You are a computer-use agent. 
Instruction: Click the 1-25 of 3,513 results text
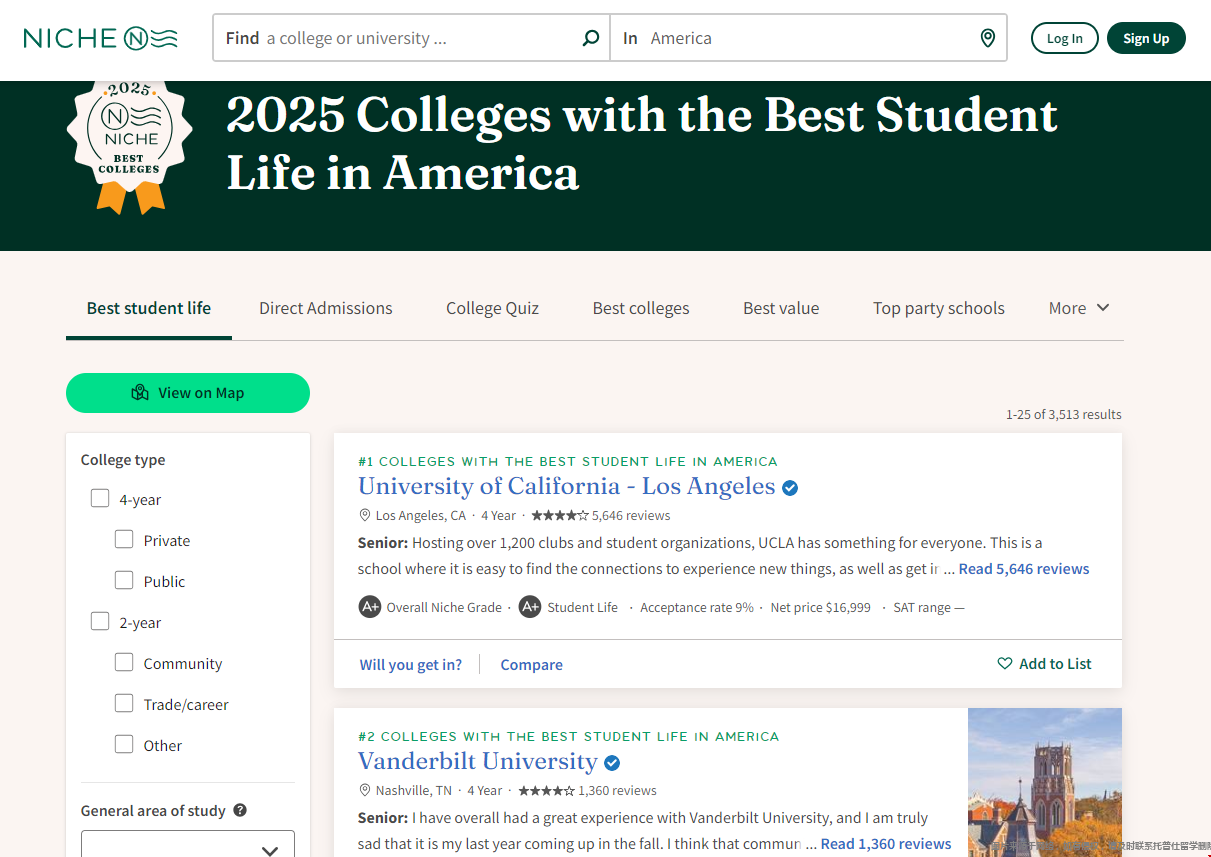(x=1064, y=414)
